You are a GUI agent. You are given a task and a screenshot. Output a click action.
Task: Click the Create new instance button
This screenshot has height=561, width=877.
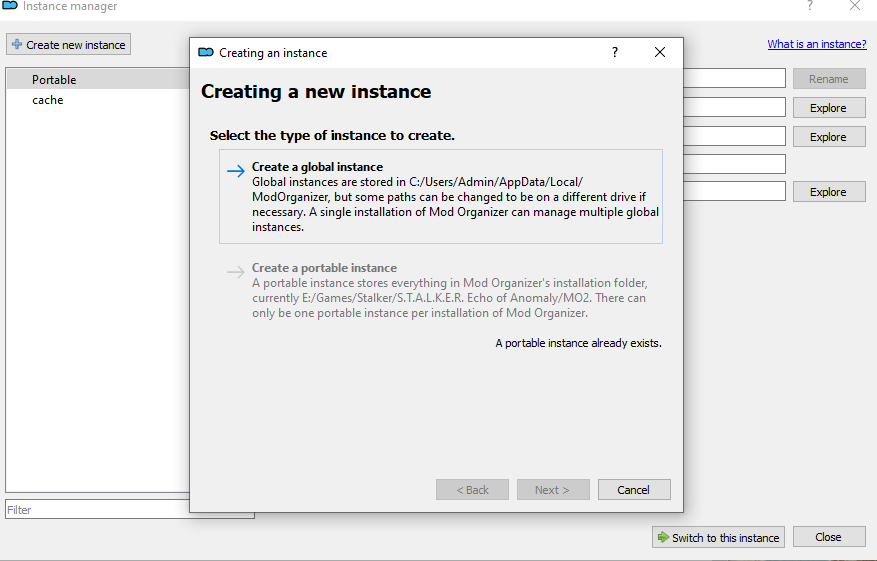coord(68,45)
